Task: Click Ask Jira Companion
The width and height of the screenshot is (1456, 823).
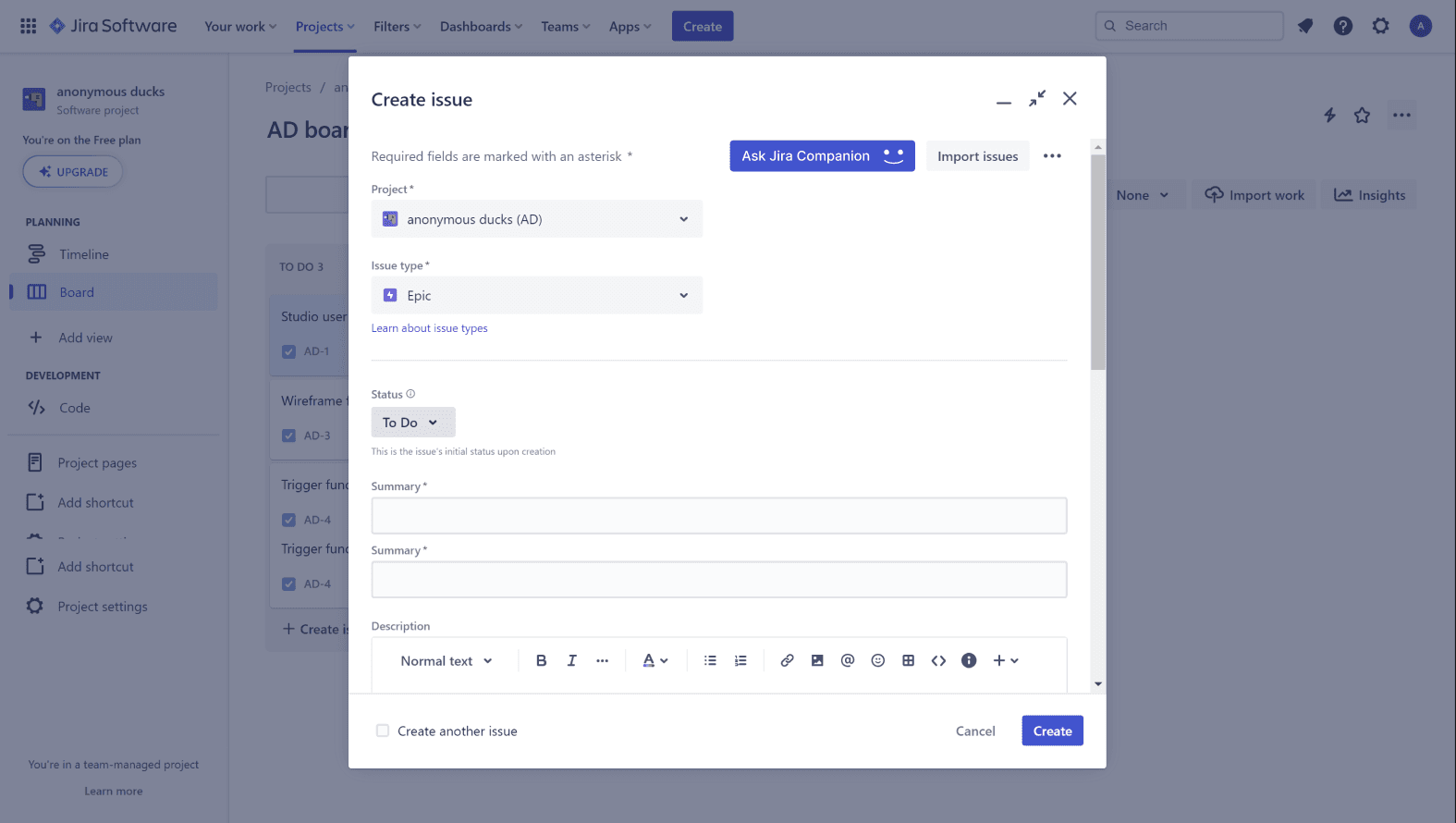Action: pyautogui.click(x=822, y=156)
